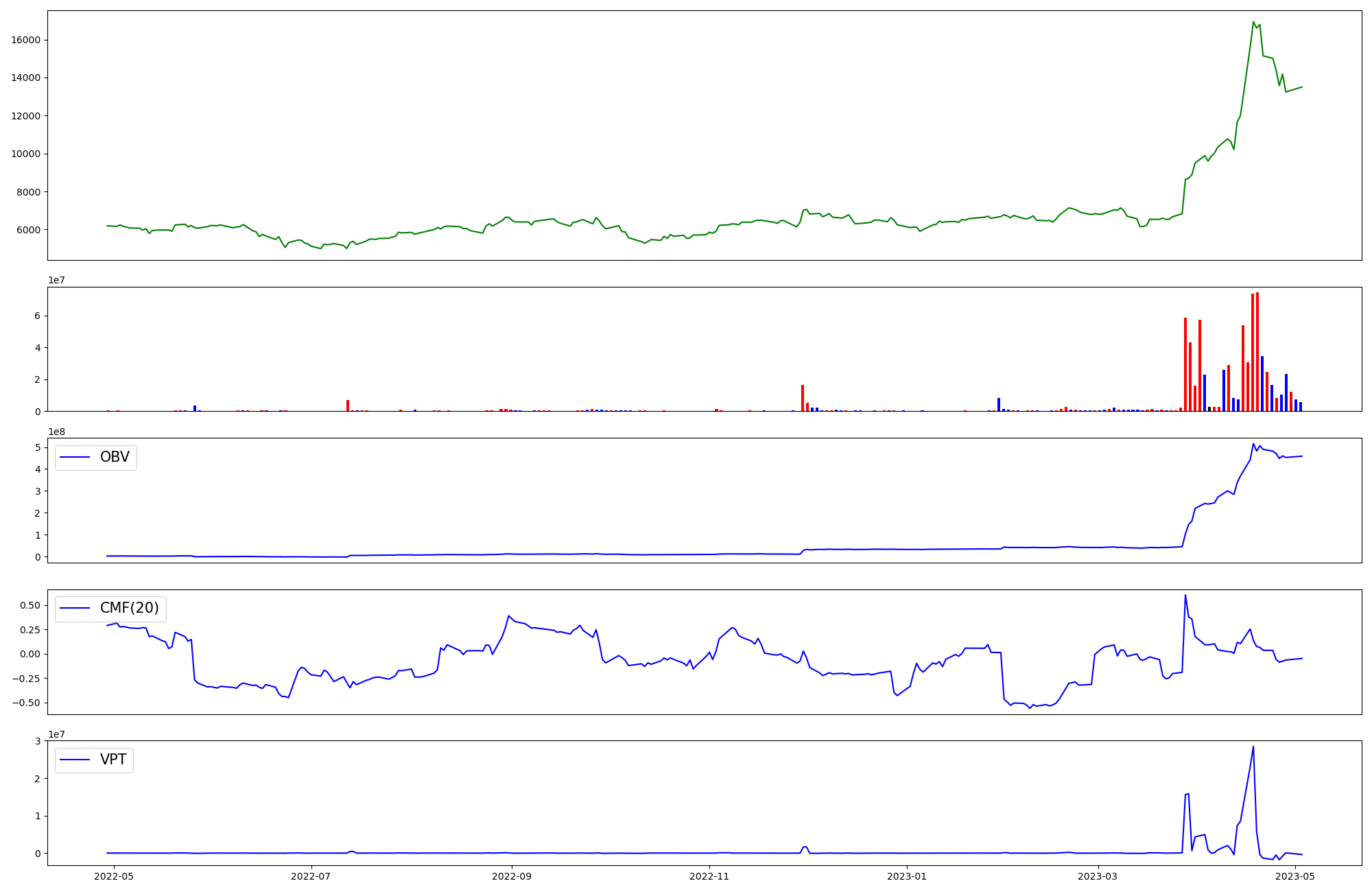Image resolution: width=1372 pixels, height=892 pixels.
Task: Click the tallest red volume bar
Action: pyautogui.click(x=1257, y=351)
